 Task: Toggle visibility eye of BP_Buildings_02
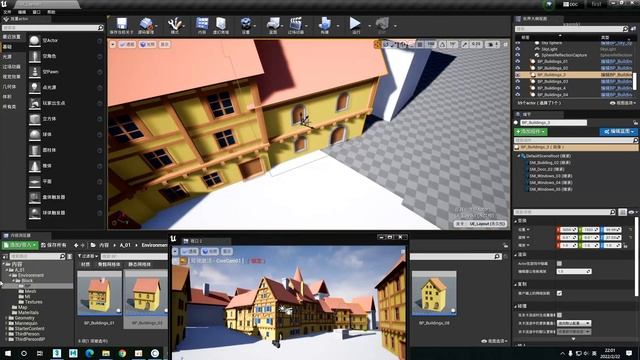tap(518, 68)
